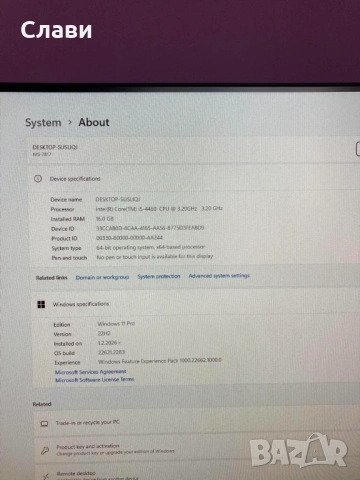Open Microsoft Services Agreement link

click(91, 372)
